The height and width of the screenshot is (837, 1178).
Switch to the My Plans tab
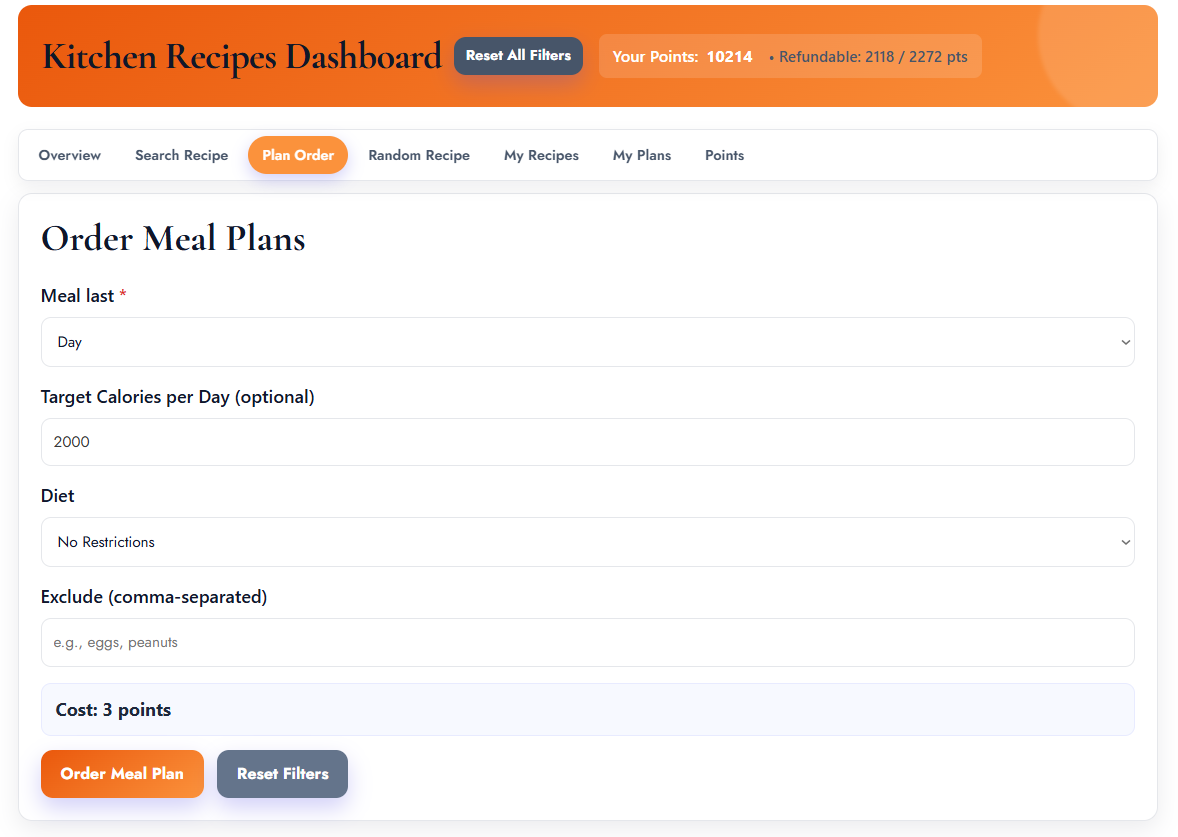click(642, 155)
